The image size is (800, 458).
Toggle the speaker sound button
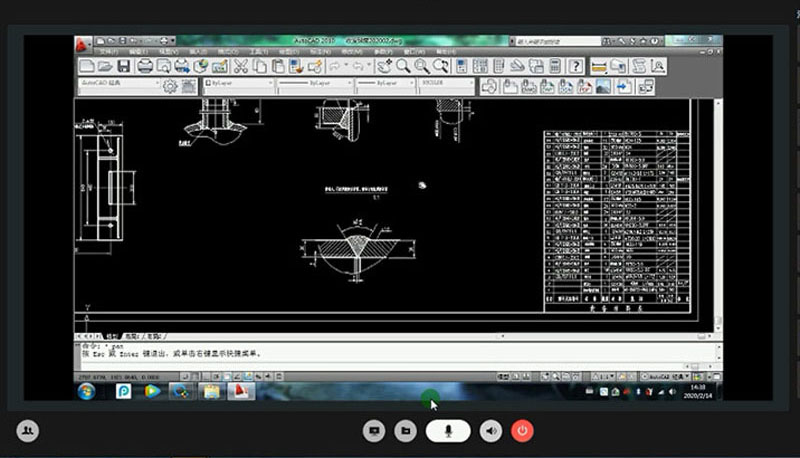[490, 430]
